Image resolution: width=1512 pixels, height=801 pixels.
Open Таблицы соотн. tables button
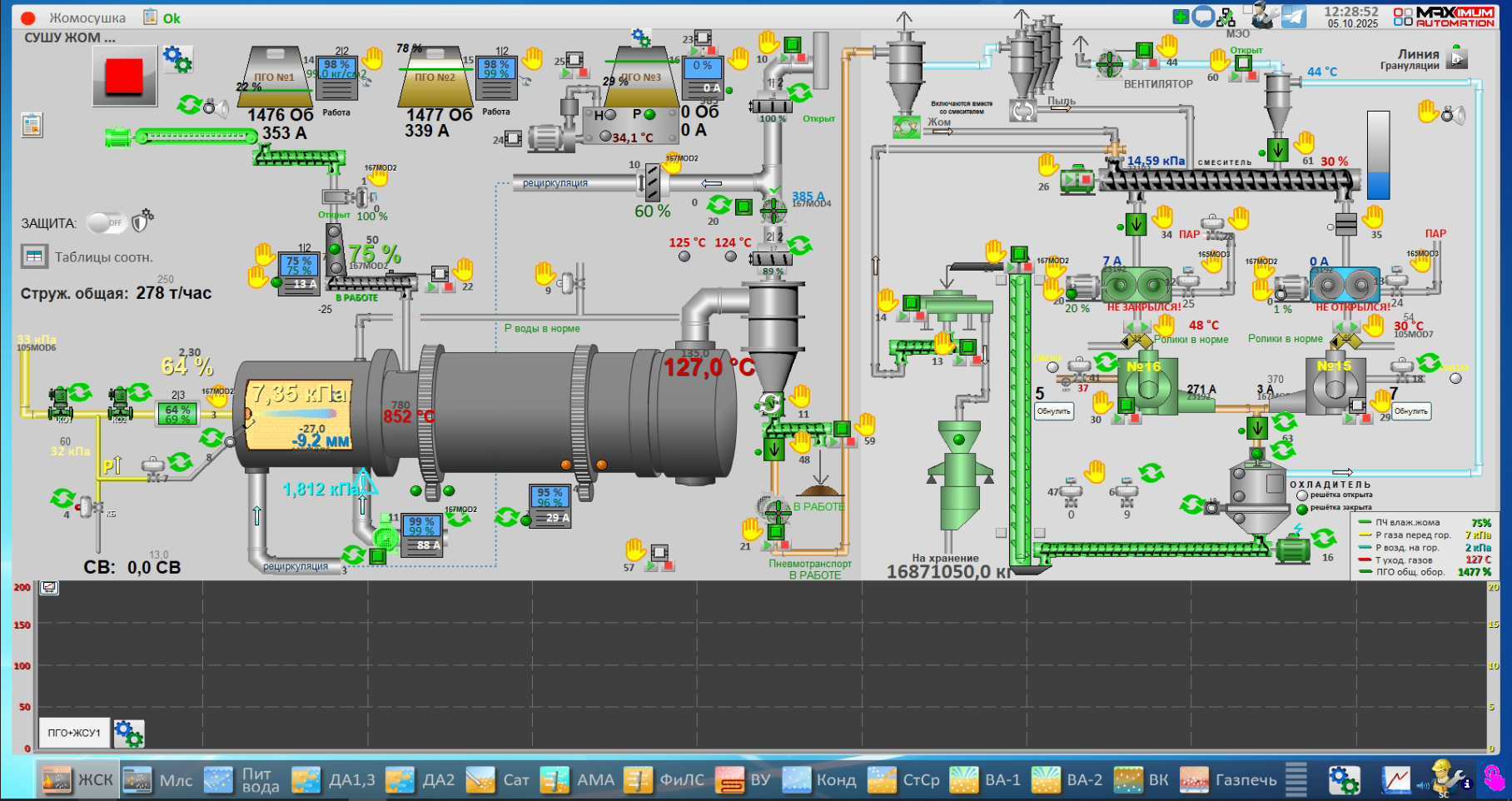pos(35,256)
